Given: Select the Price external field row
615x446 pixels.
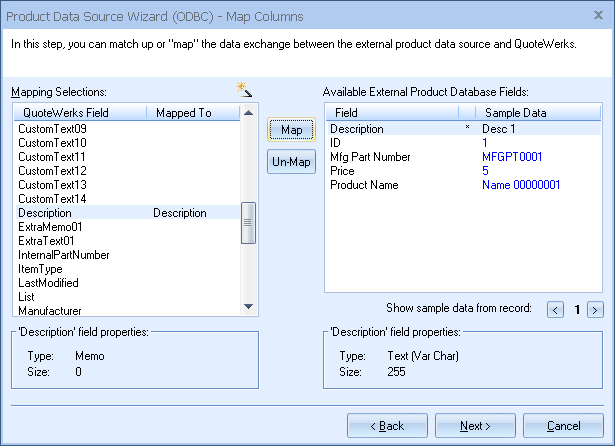Looking at the screenshot, I should [343, 171].
